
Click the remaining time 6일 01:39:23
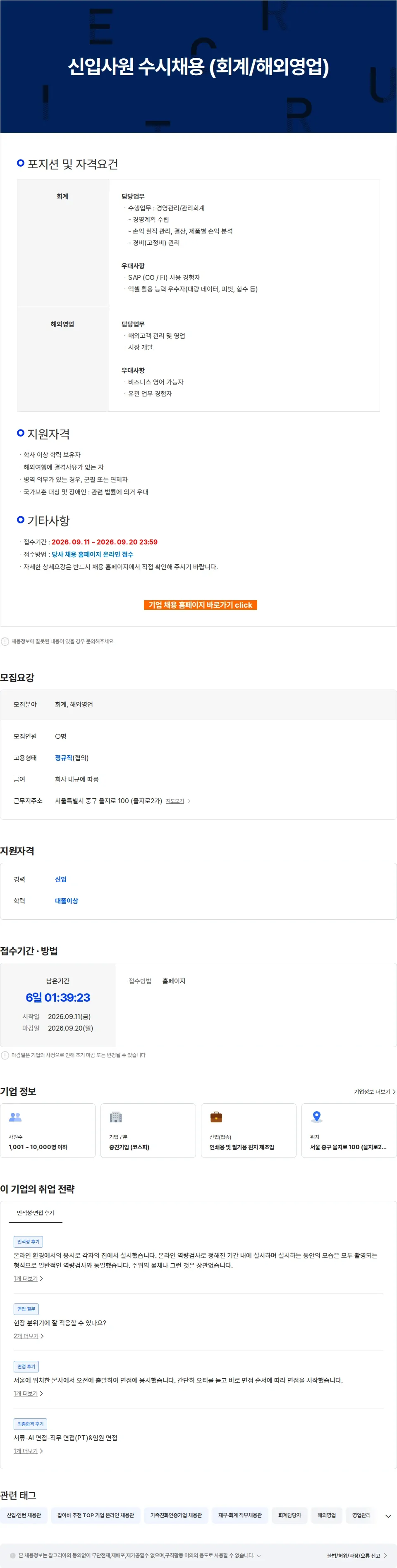pyautogui.click(x=58, y=997)
